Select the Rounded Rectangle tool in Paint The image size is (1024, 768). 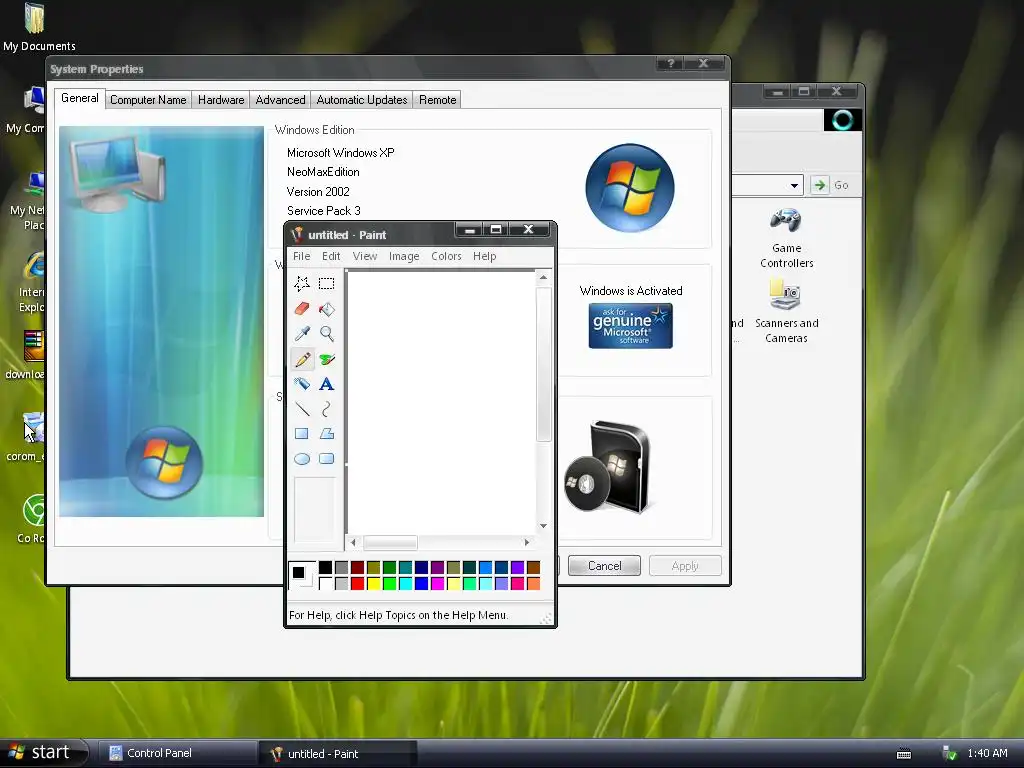pyautogui.click(x=327, y=459)
